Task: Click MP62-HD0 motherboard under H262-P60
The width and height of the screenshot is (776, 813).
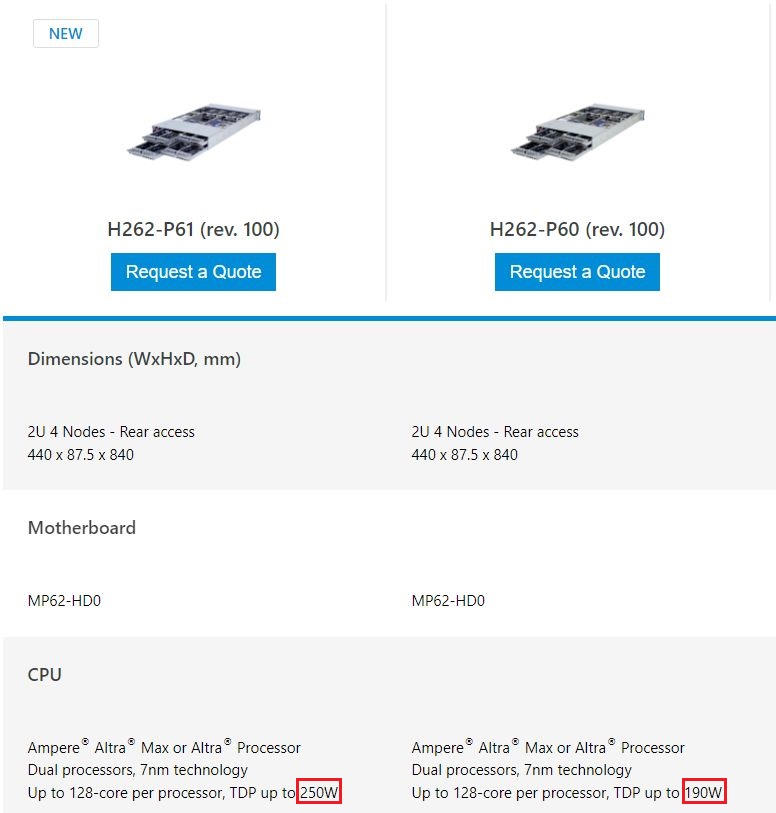Action: [x=448, y=601]
